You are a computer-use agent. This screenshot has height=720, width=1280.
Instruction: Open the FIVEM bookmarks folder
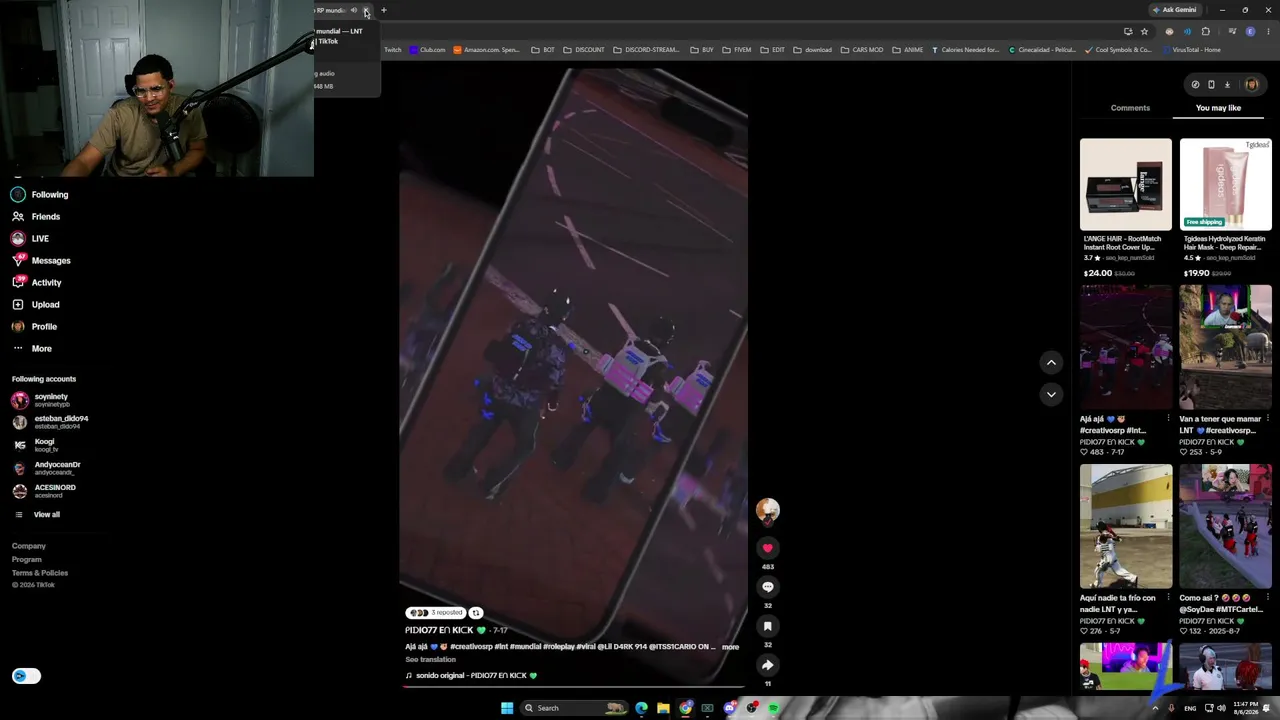pyautogui.click(x=737, y=50)
